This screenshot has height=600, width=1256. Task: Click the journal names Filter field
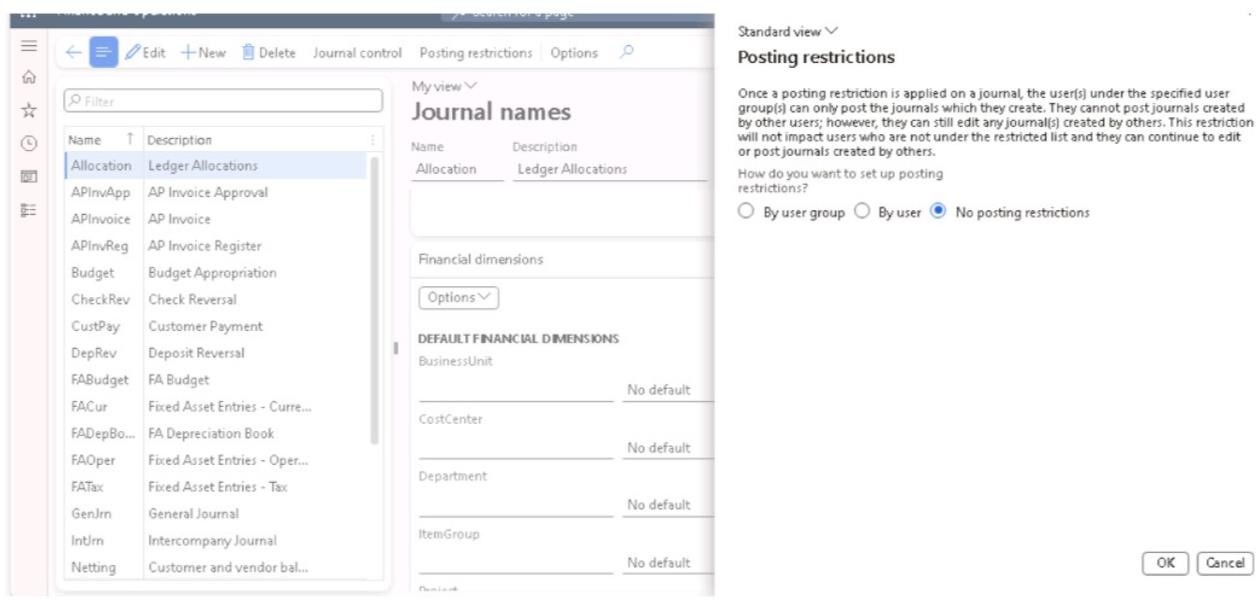[223, 101]
